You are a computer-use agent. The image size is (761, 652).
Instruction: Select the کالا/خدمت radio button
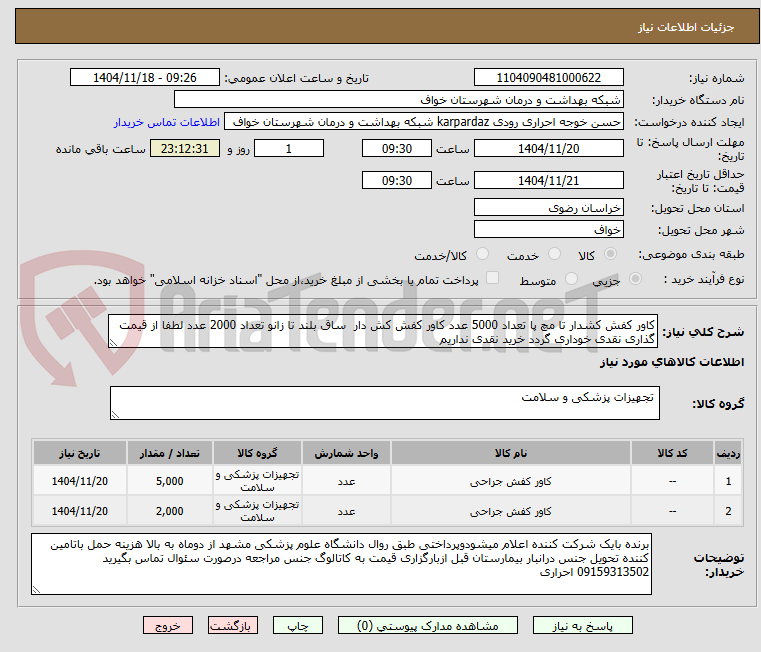(482, 254)
